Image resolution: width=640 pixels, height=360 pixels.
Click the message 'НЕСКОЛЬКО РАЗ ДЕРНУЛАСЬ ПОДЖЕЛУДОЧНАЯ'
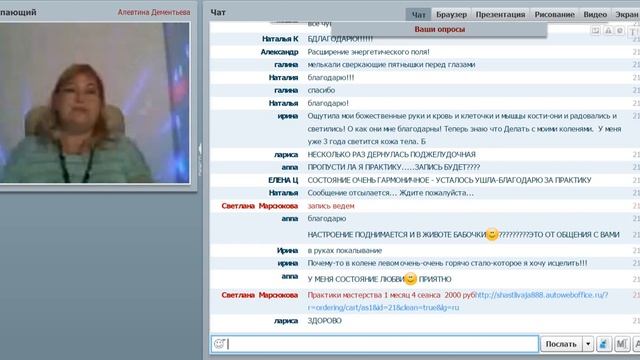click(x=391, y=154)
